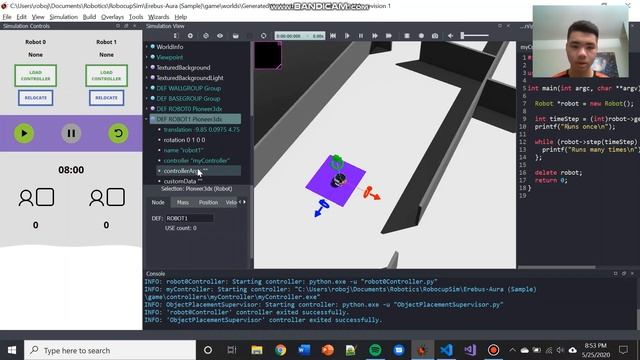Relocate Robot 0
640x360 pixels.
coord(36,98)
